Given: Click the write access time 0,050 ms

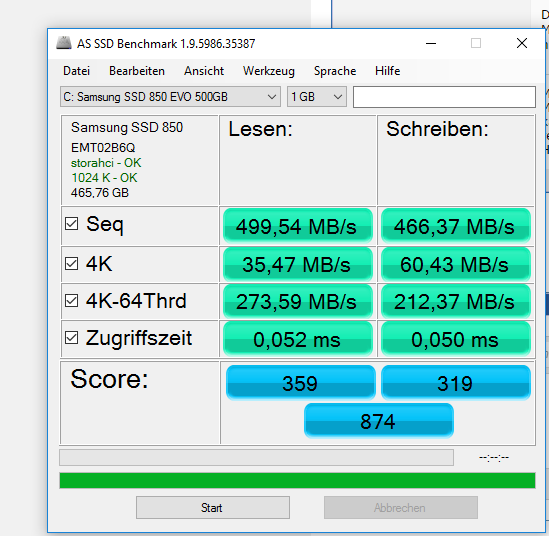Looking at the screenshot, I should pos(456,339).
